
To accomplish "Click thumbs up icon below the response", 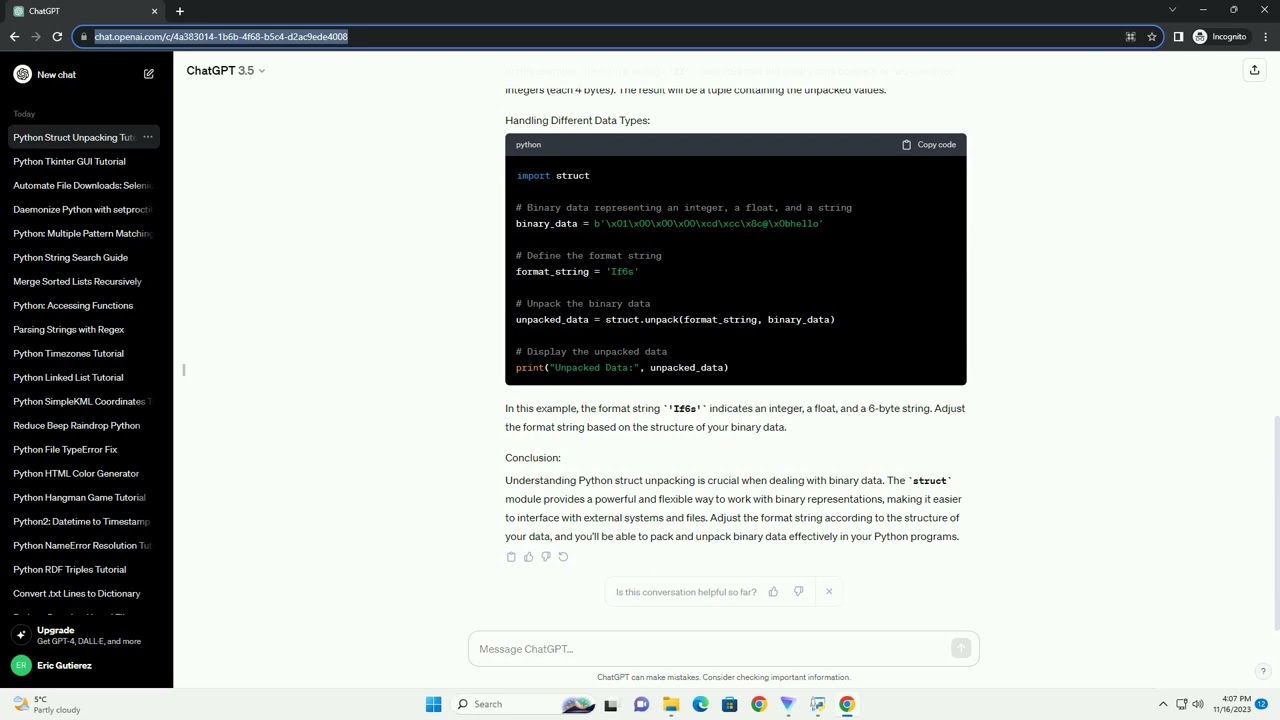I will tap(528, 557).
